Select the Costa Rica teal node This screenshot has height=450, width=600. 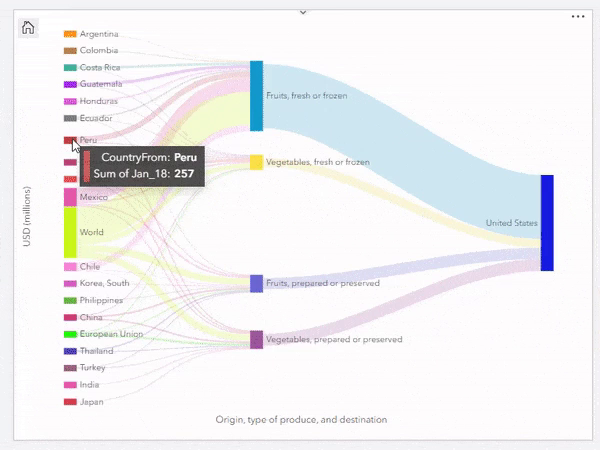(70, 68)
